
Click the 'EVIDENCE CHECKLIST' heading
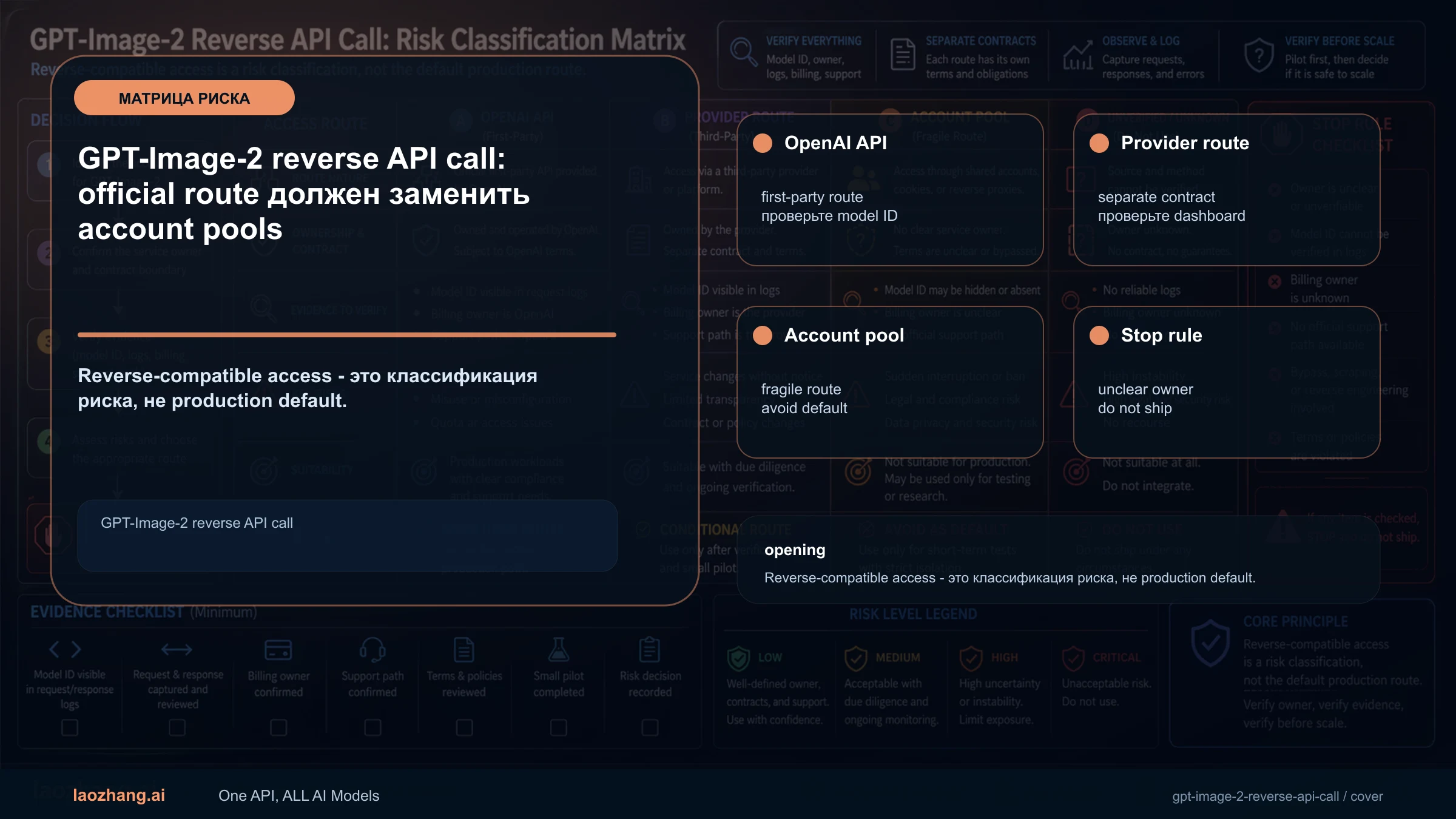click(x=107, y=612)
